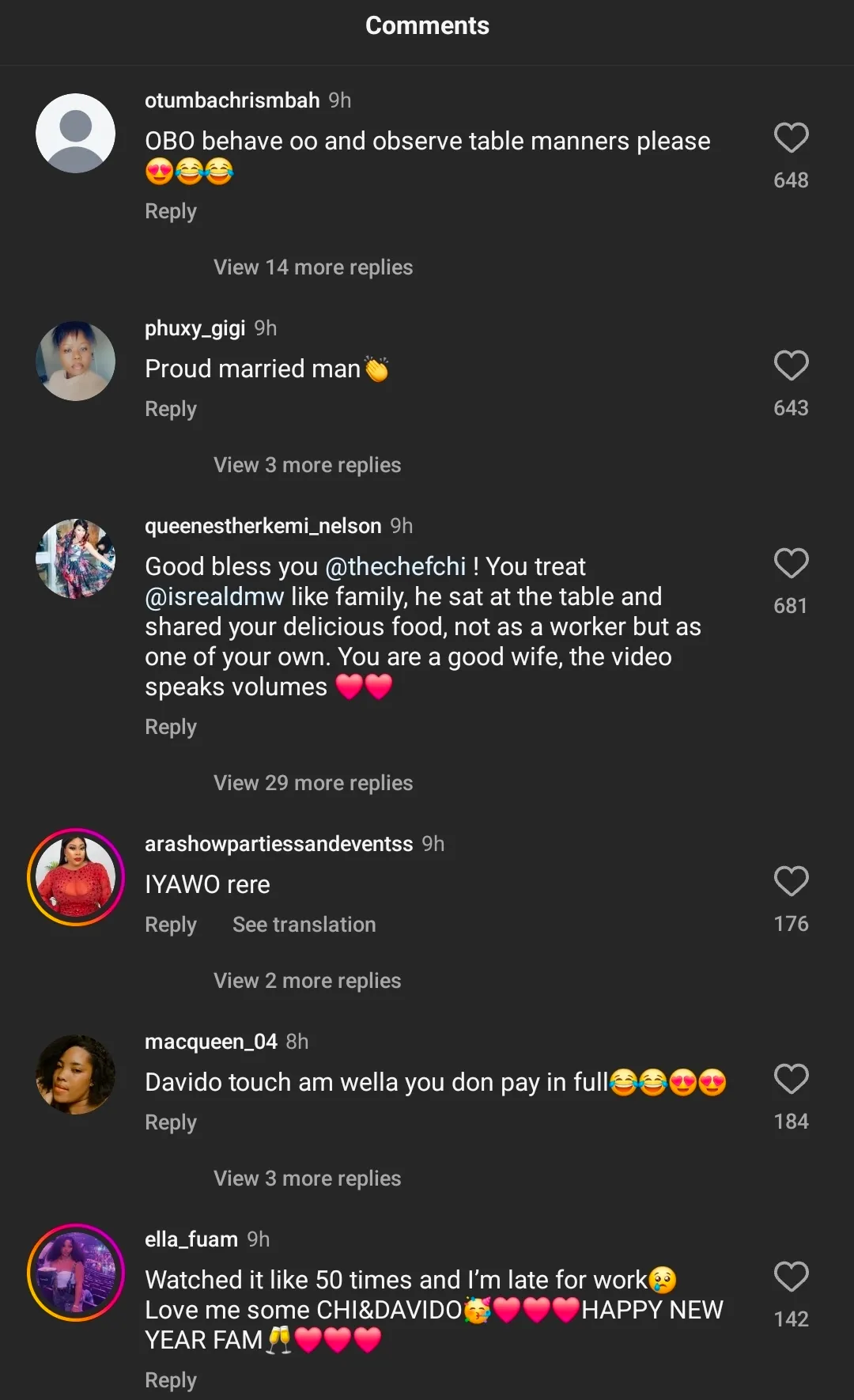Image resolution: width=854 pixels, height=1400 pixels.
Task: Tap heart on queenestherkemi_nelson's comment
Action: point(791,564)
